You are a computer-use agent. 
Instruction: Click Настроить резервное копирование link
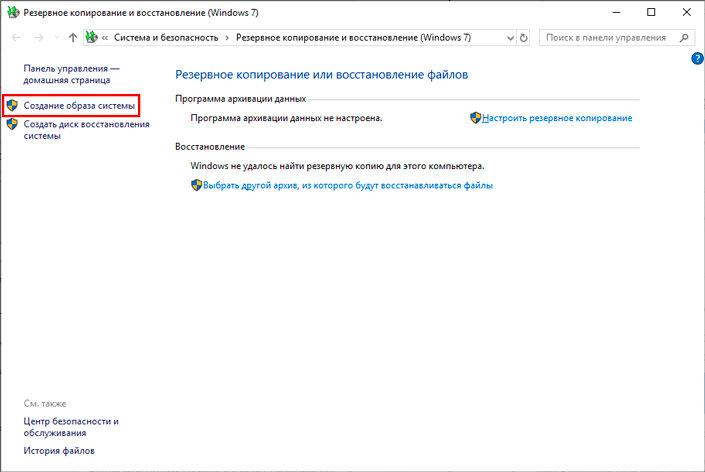pos(557,118)
